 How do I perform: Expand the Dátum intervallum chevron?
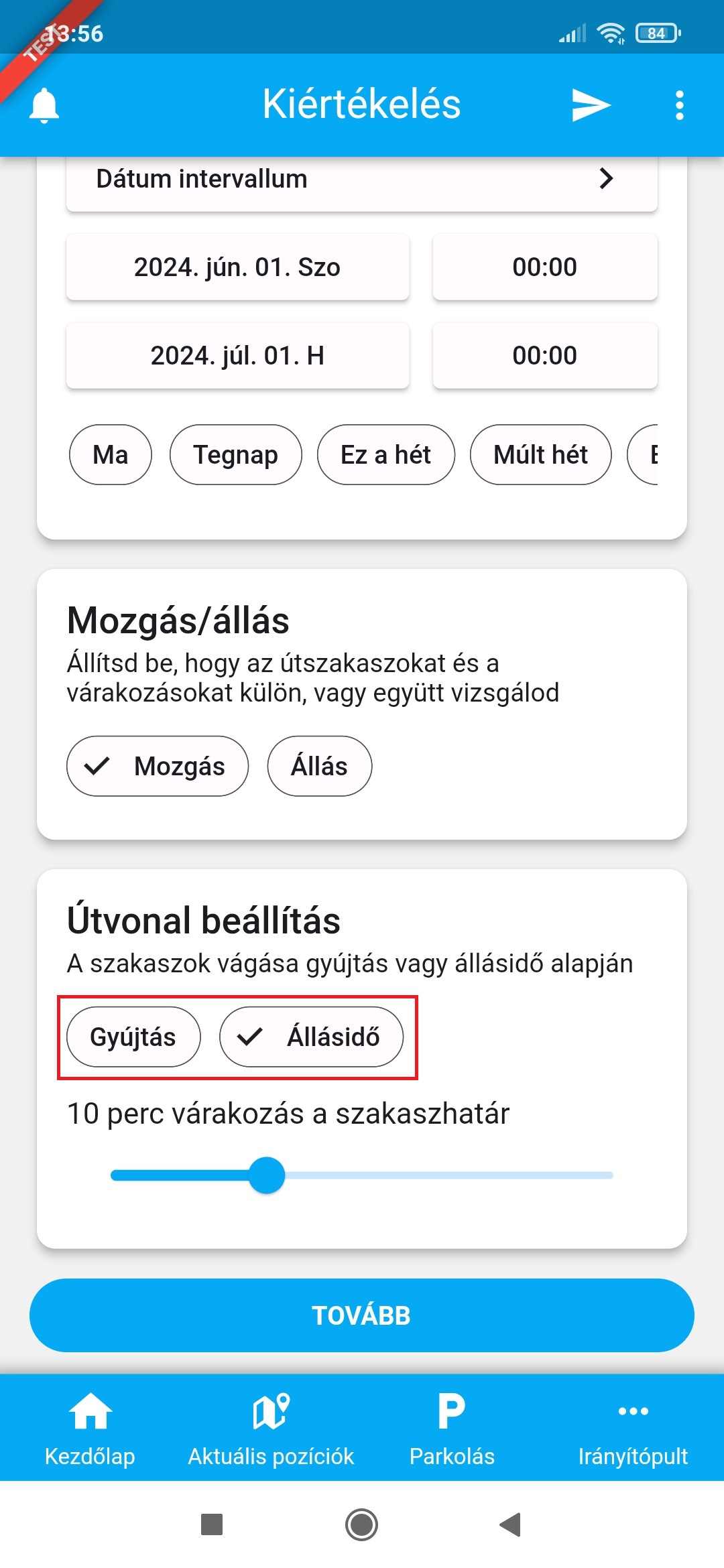pos(606,178)
